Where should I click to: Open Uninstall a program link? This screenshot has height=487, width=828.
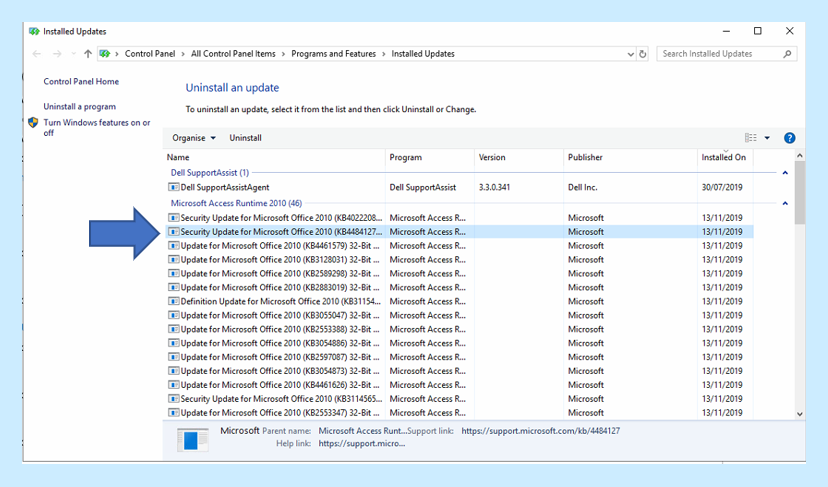[79, 106]
